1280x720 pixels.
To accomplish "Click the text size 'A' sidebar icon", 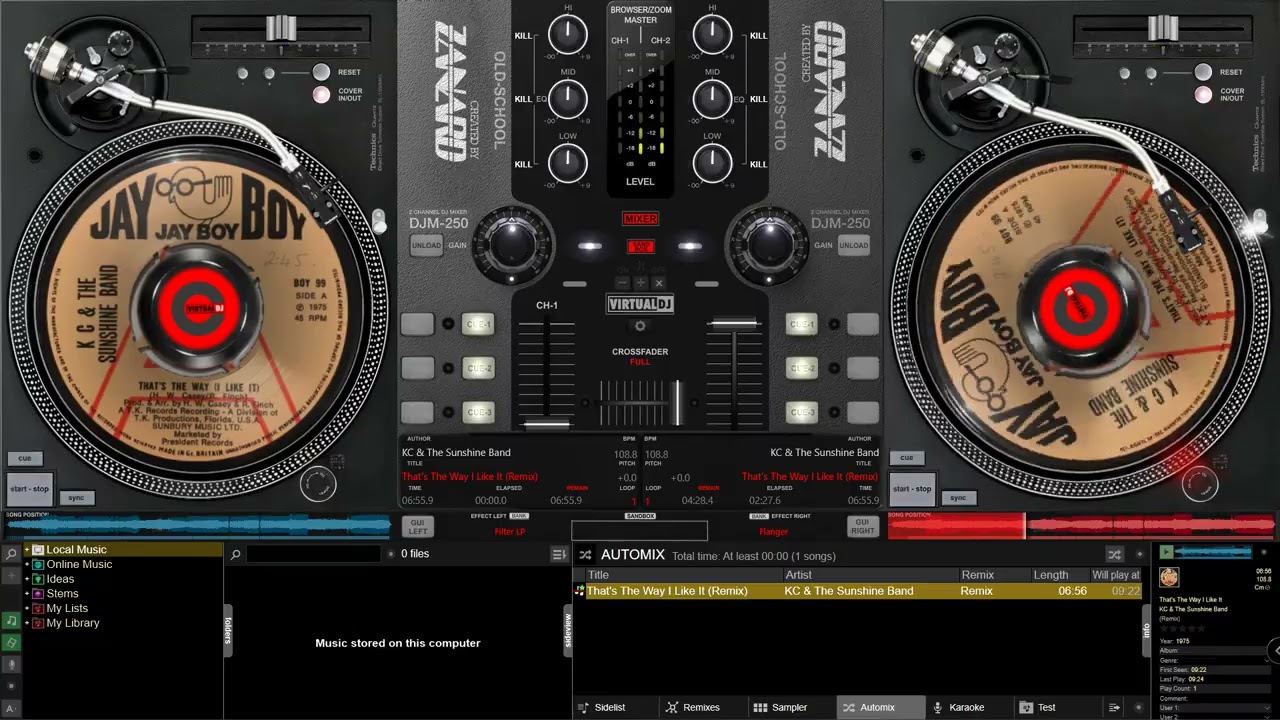I will 11,709.
